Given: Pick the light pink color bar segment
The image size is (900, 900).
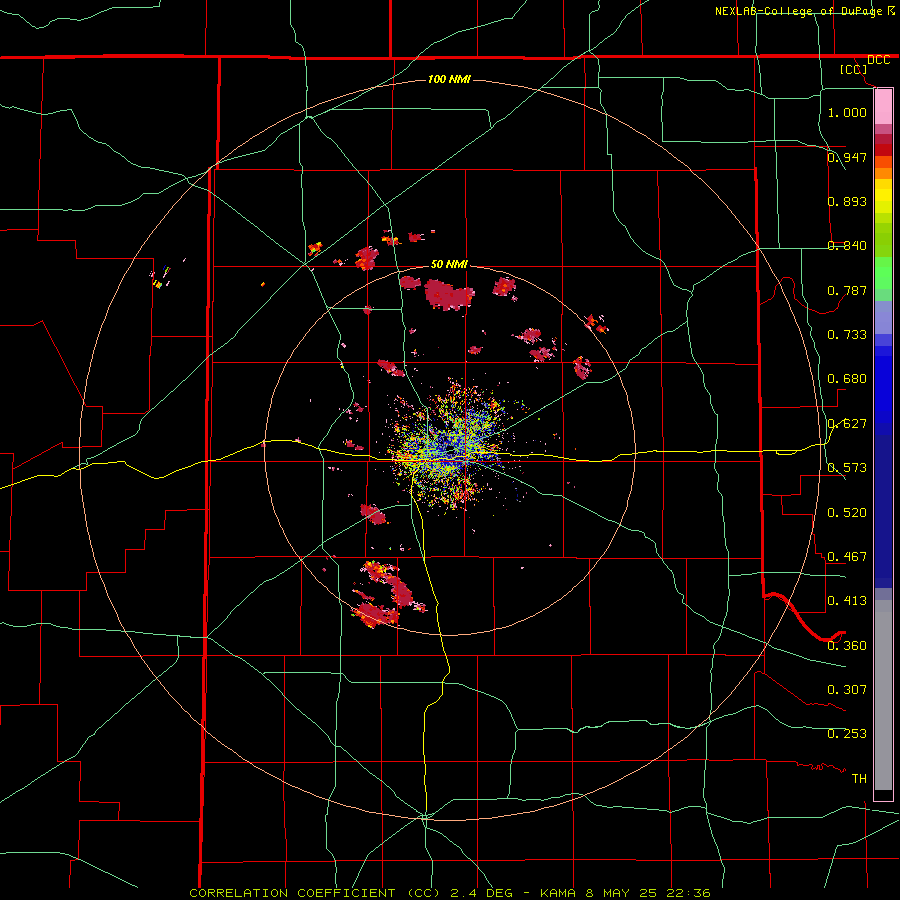Looking at the screenshot, I should [x=883, y=107].
